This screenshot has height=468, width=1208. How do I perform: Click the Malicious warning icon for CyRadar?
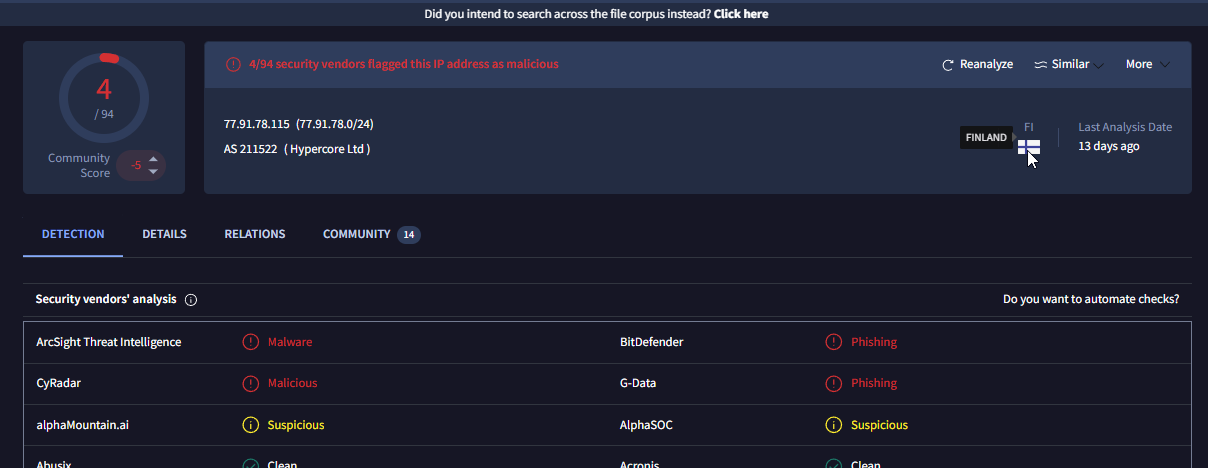coord(251,383)
